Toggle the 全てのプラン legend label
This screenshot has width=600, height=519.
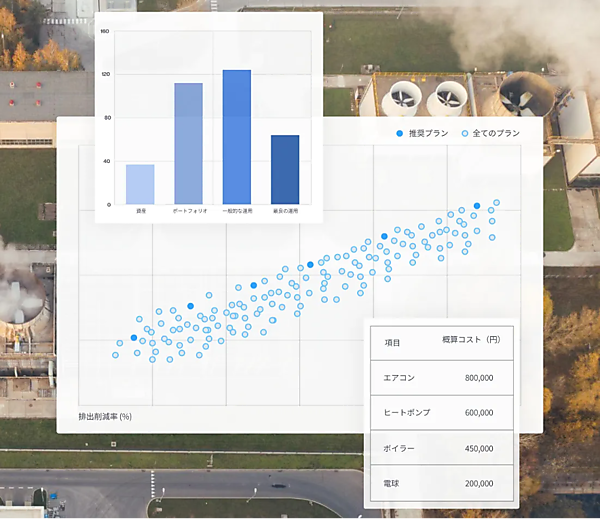tap(496, 133)
